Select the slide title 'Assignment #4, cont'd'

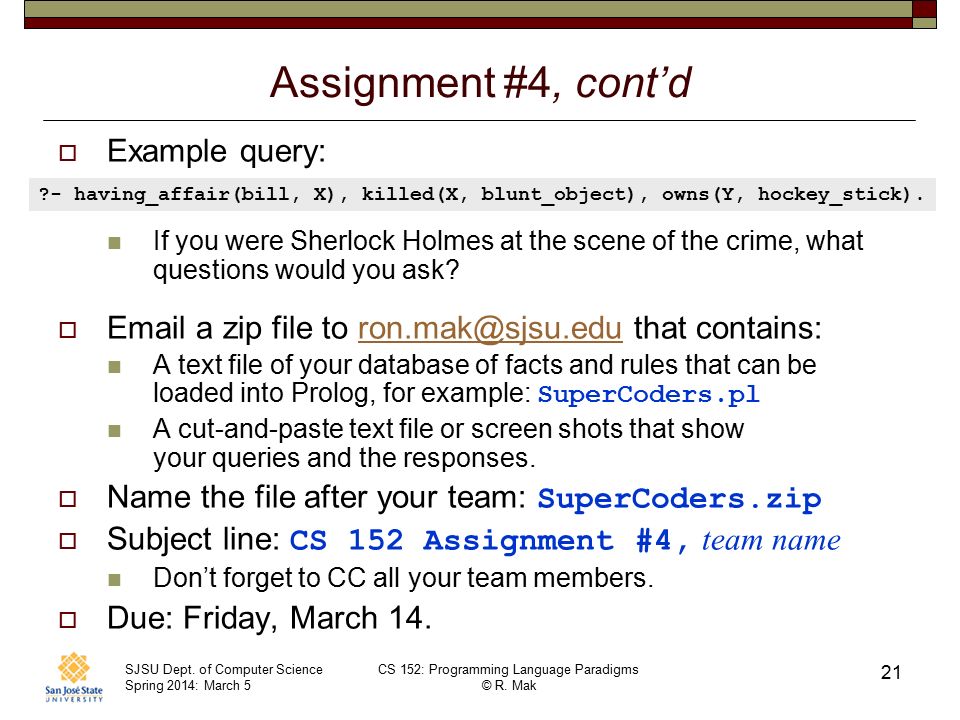pos(481,83)
